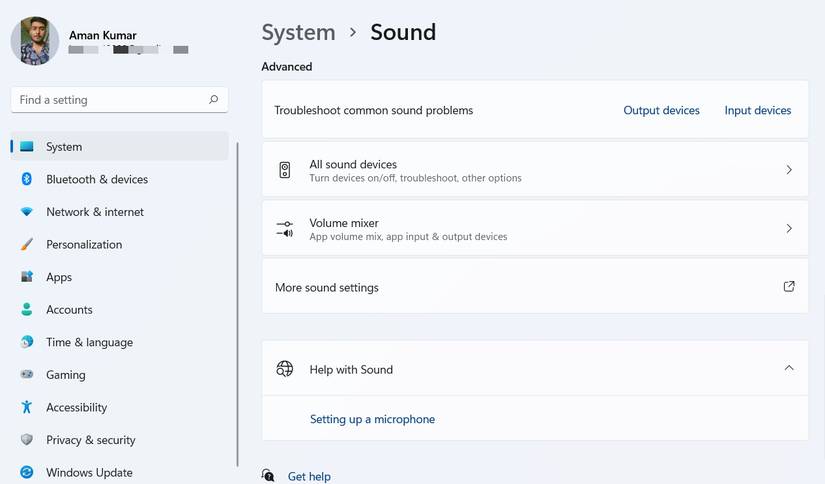Click the Accounts person icon
Viewport: 825px width, 484px height.
(27, 309)
